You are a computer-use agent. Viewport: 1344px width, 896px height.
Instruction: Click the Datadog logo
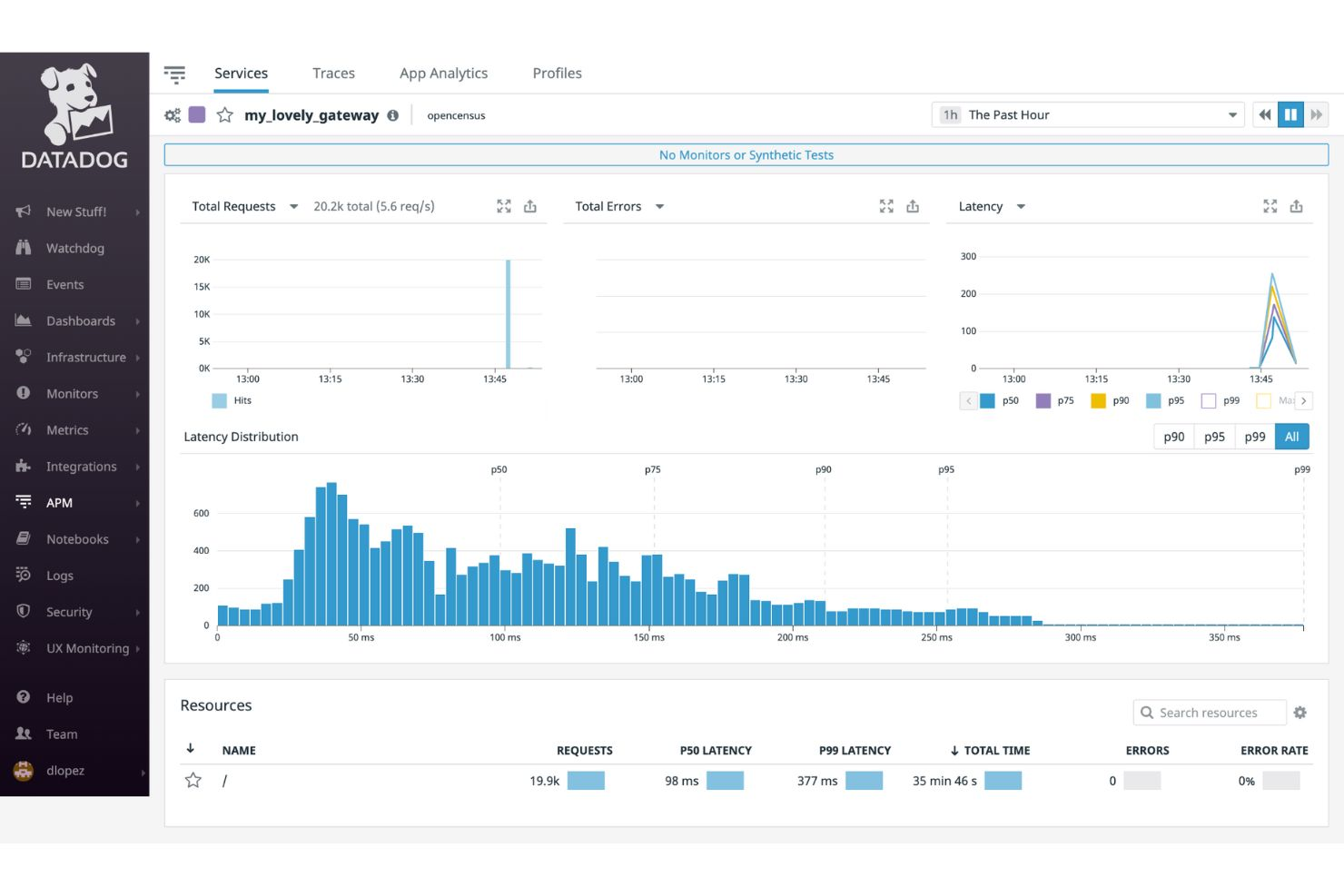point(74,116)
